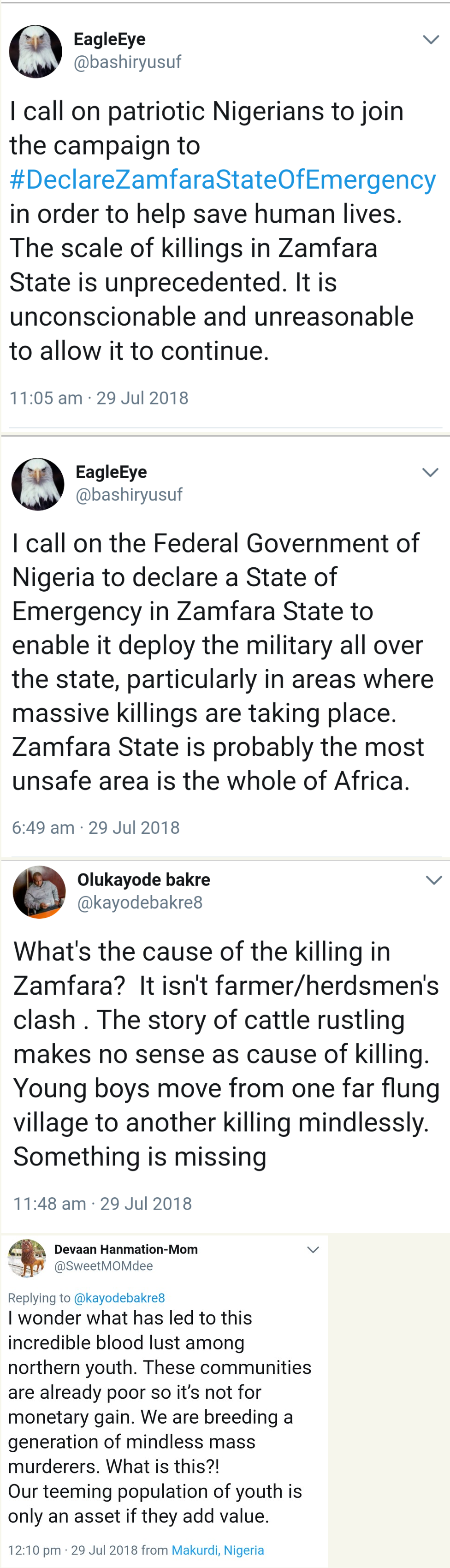
Task: Open the 6:49 am · 29 Jul 2018 timestamp
Action: click(x=95, y=828)
